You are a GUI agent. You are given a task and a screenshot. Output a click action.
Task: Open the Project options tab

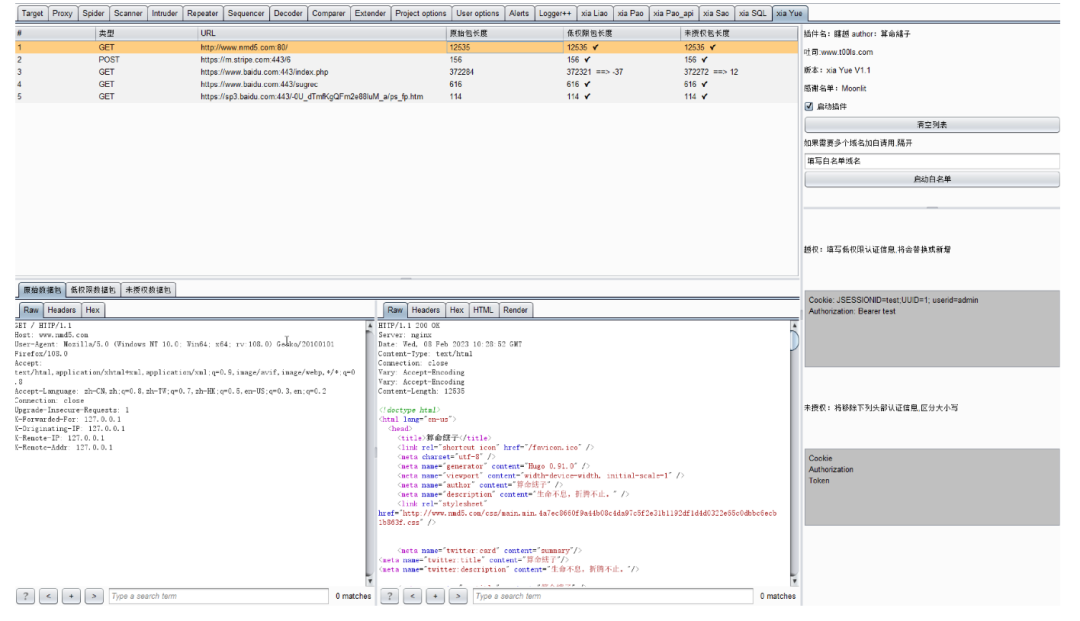421,13
